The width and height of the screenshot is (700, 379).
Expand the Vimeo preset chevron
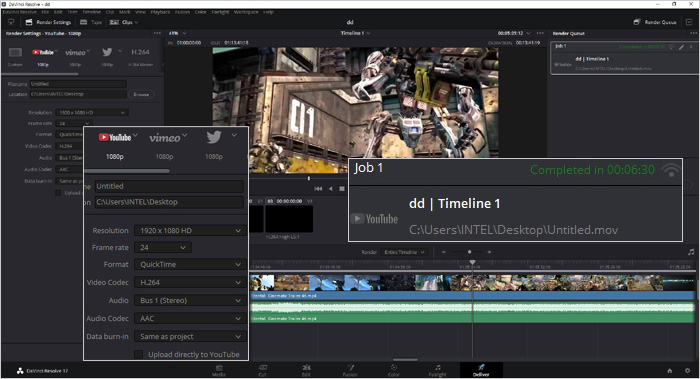(88, 51)
